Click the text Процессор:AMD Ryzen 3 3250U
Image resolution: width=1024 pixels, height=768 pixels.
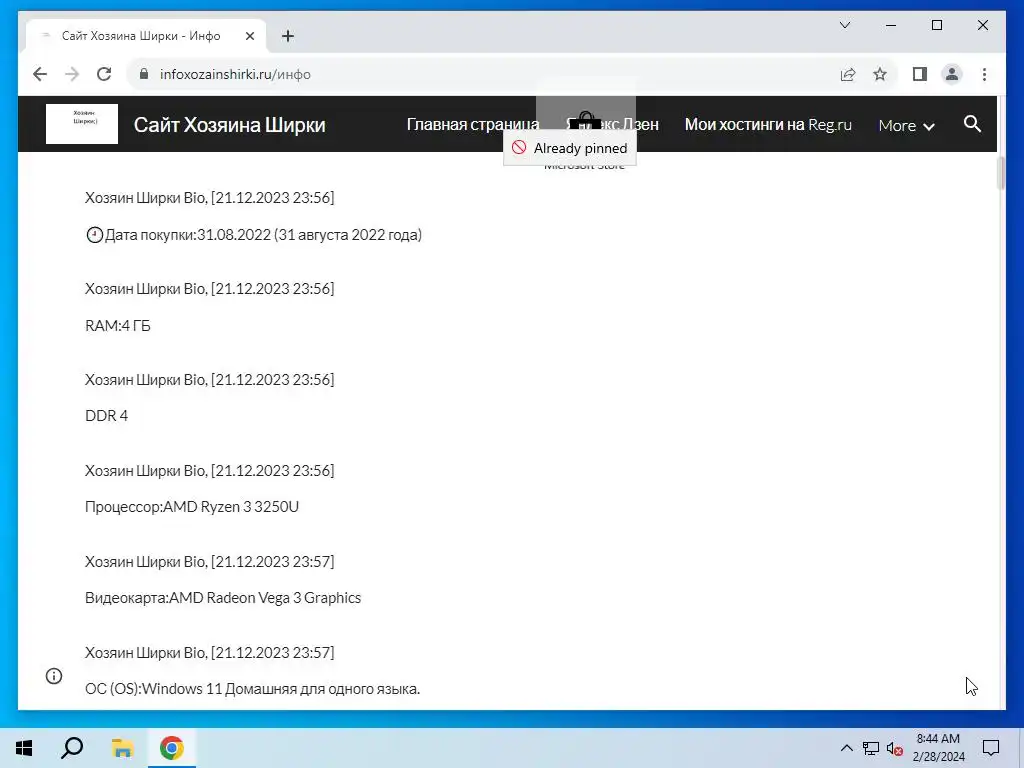pos(192,507)
